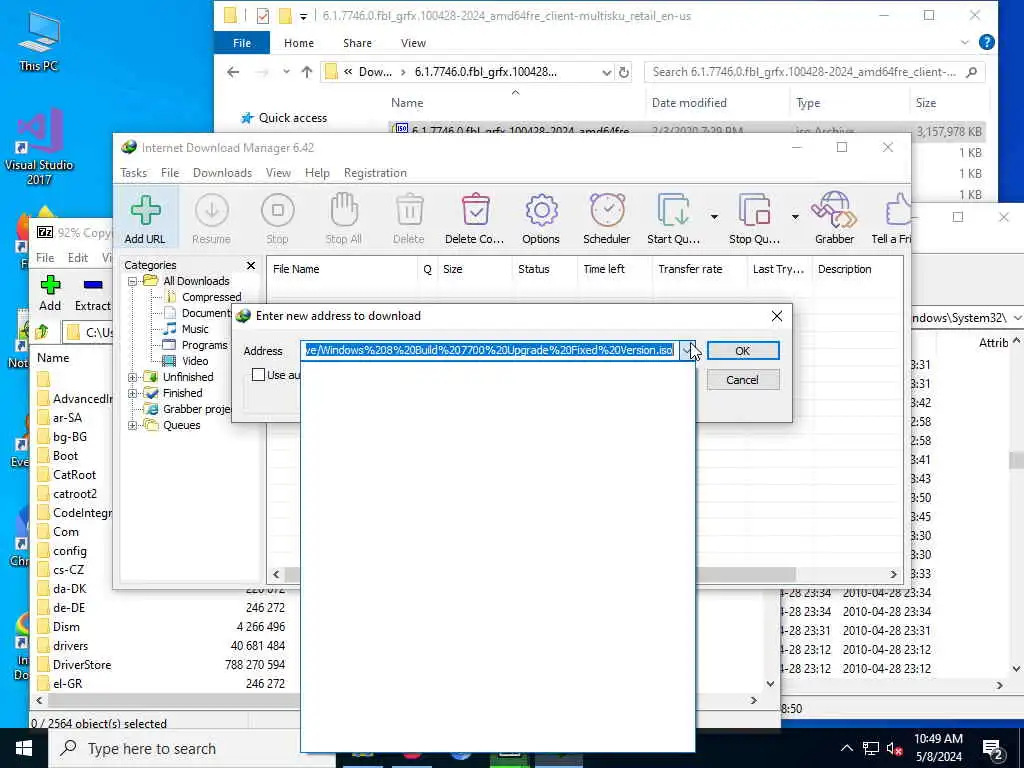Click the network tray icon
The height and width of the screenshot is (768, 1024).
pyautogui.click(x=871, y=748)
